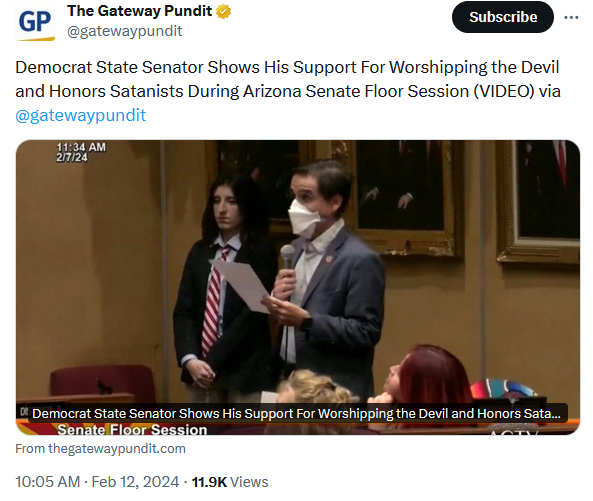Click the Gateway Pundit GP avatar logo
The width and height of the screenshot is (593, 501).
35,21
